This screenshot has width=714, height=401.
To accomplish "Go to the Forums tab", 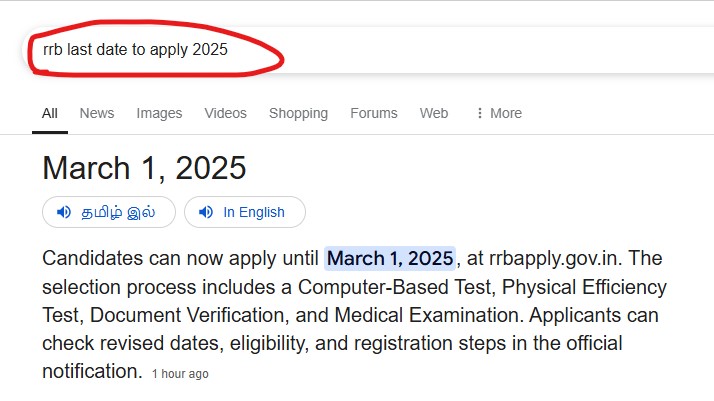I will click(374, 113).
